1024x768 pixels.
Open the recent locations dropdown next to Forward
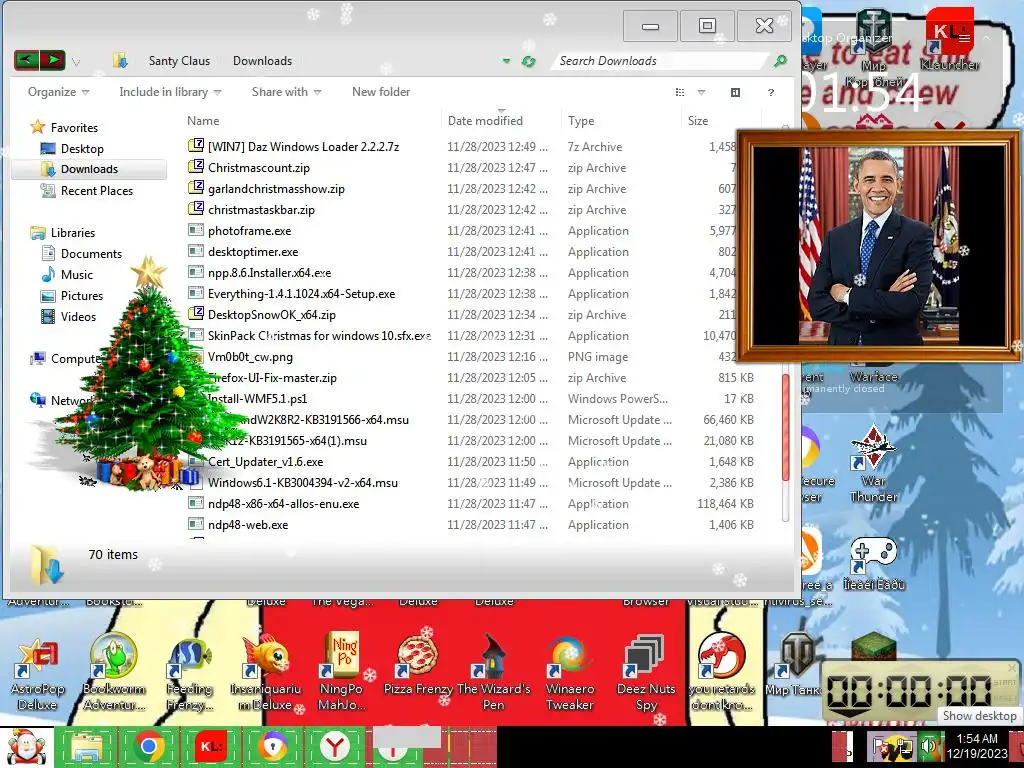76,62
